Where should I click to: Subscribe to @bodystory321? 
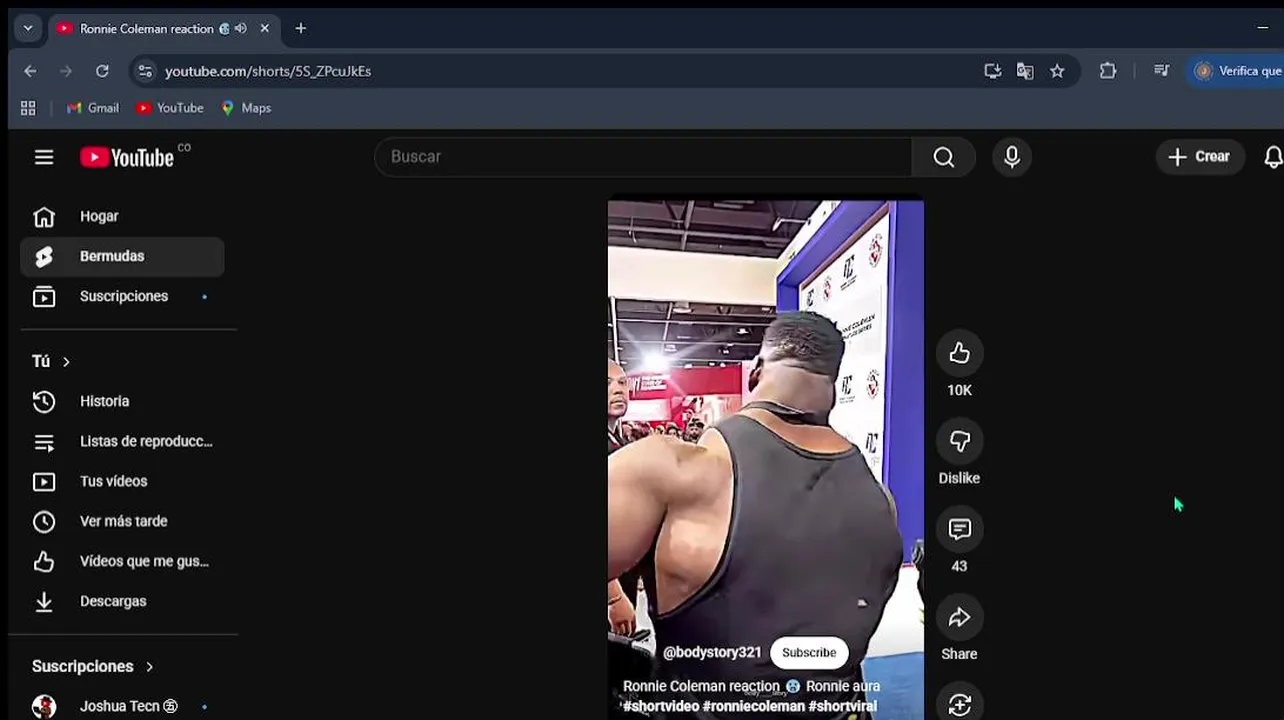pos(809,653)
